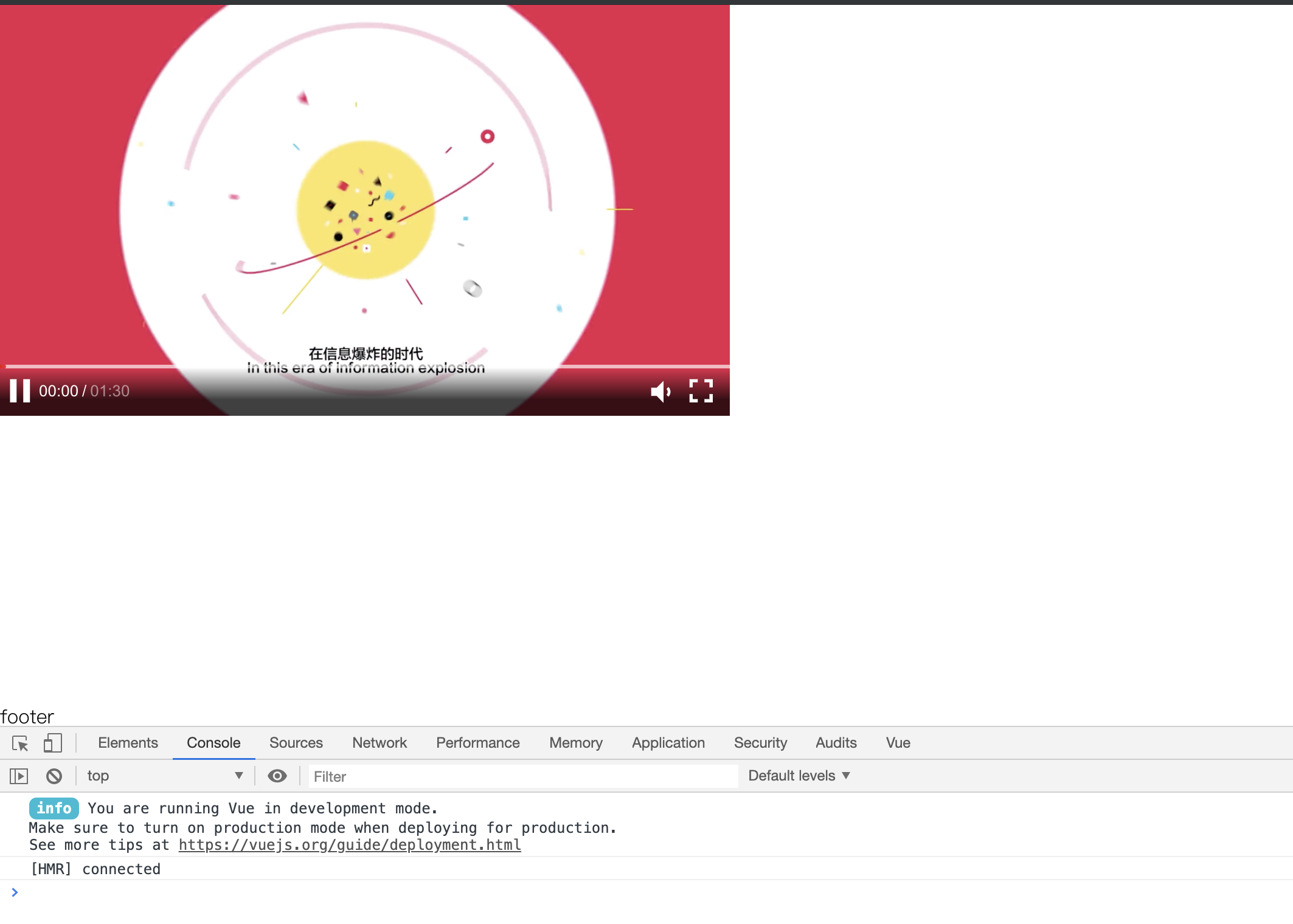
Task: Click the footer text on the page
Action: coord(27,716)
